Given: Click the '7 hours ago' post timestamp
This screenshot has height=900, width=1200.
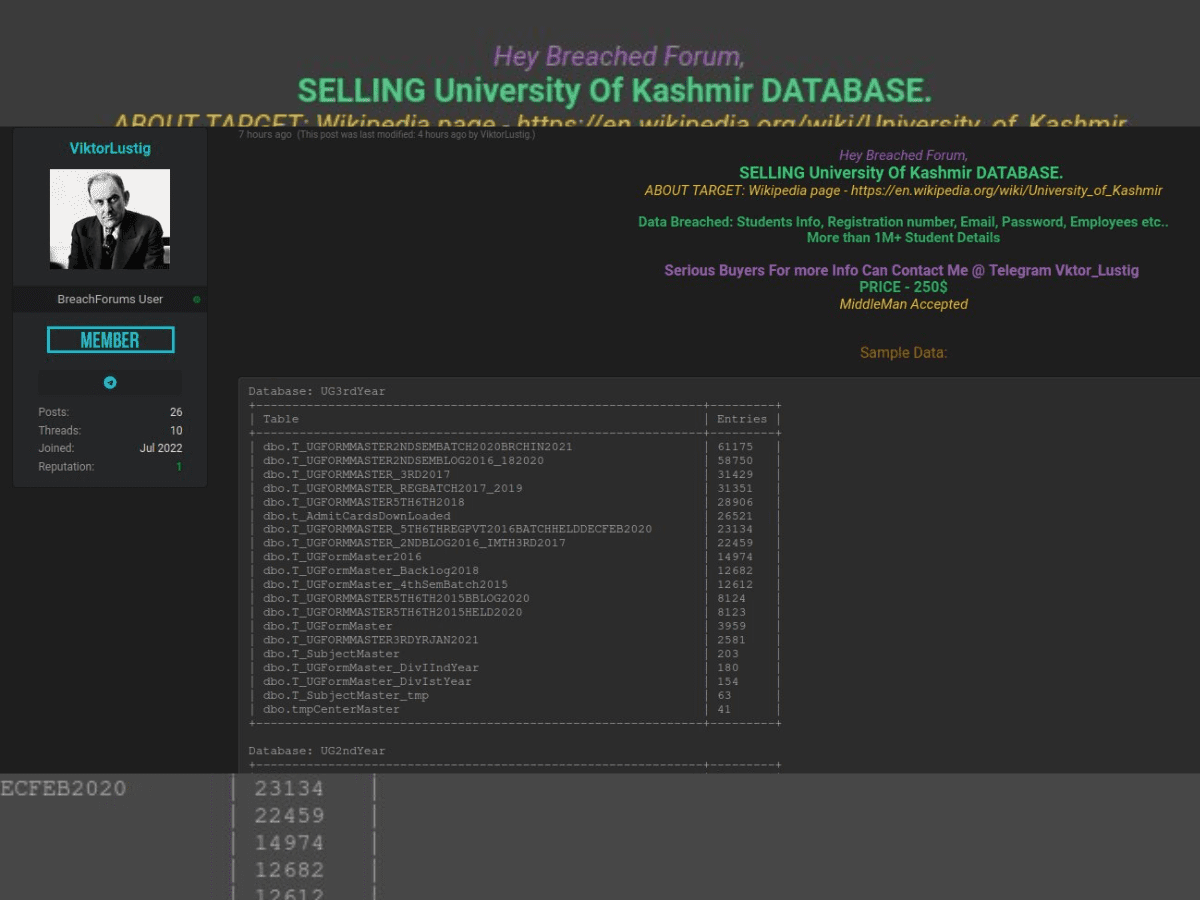Looking at the screenshot, I should [x=265, y=135].
